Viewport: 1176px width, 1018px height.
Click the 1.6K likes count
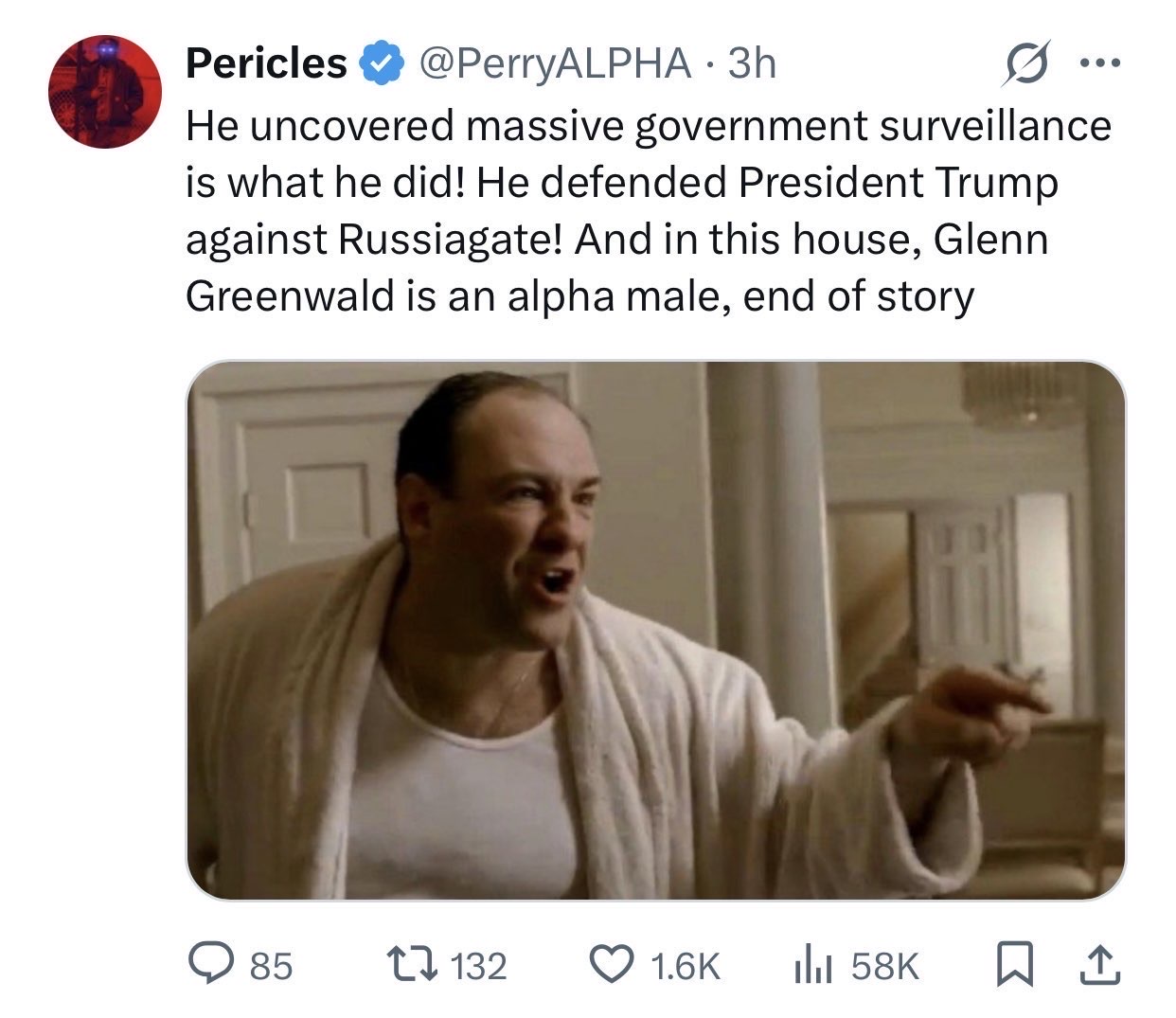click(686, 966)
